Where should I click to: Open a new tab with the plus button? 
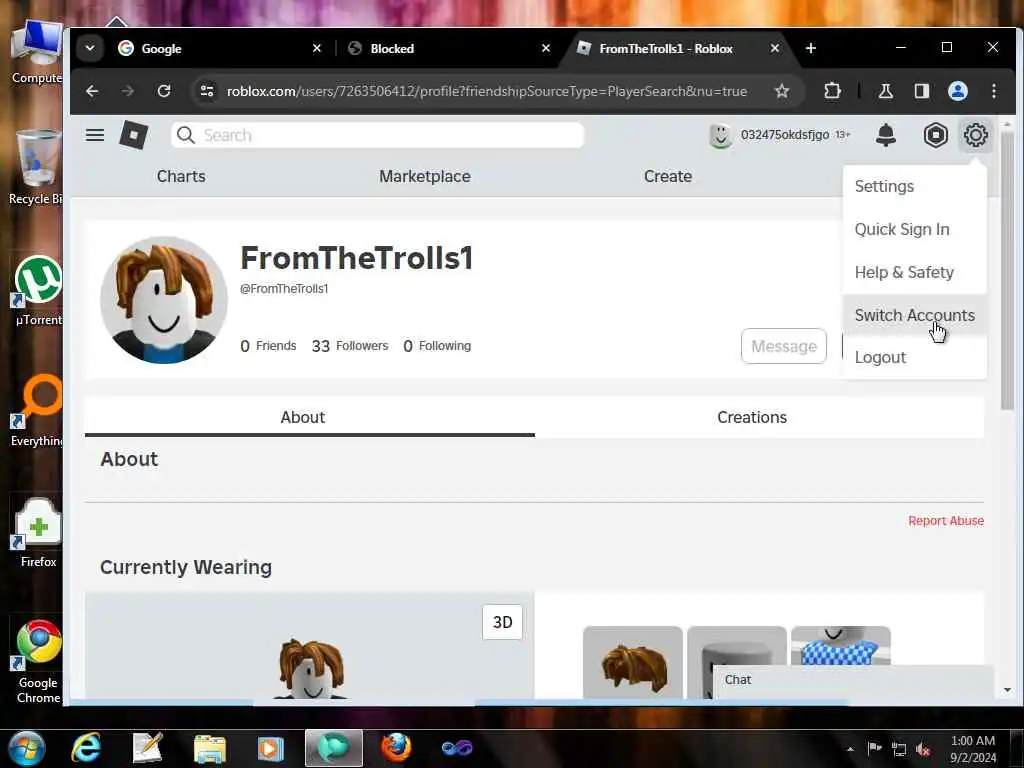pos(810,48)
